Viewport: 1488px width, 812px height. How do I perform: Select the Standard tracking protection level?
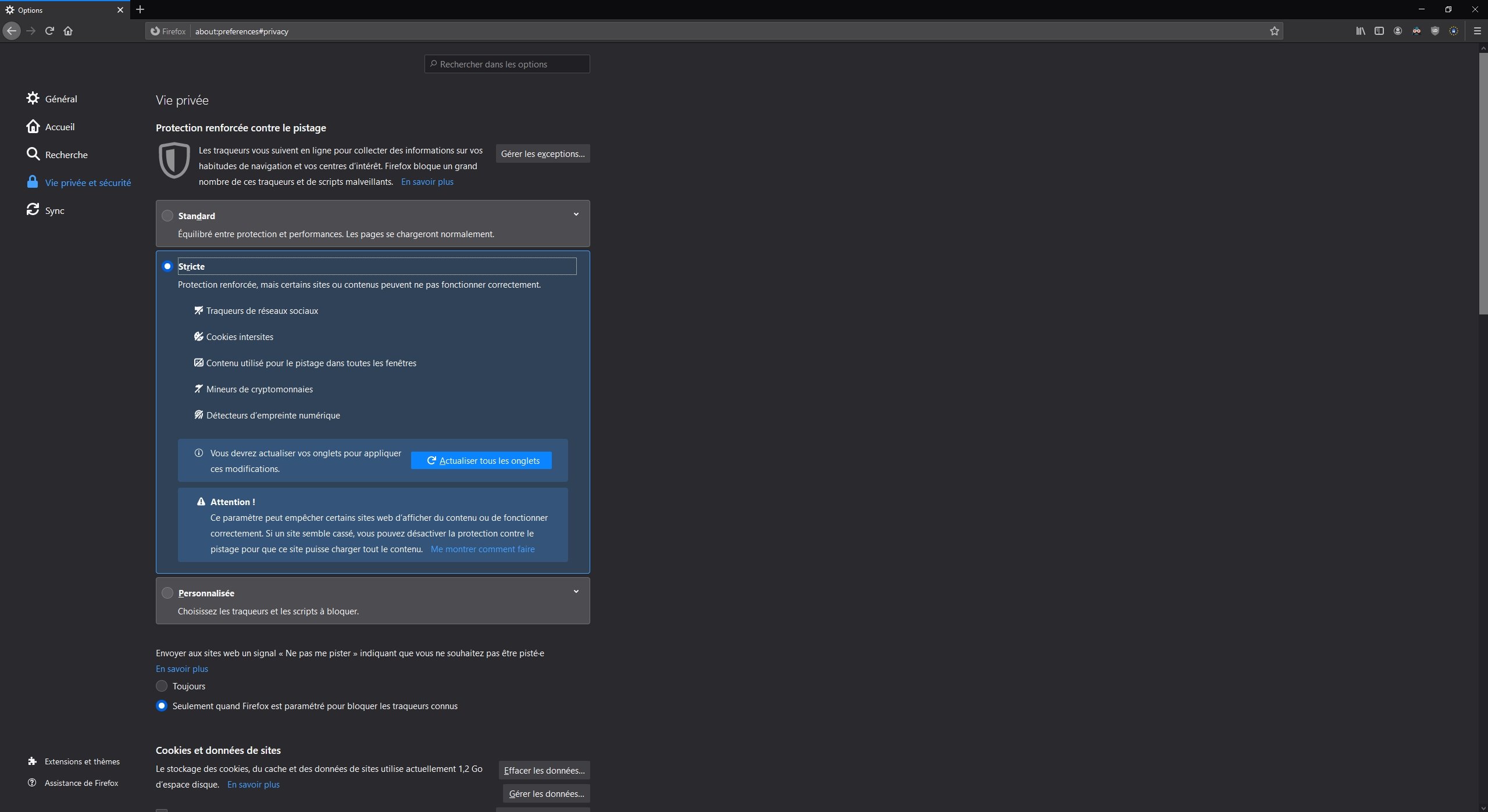167,215
